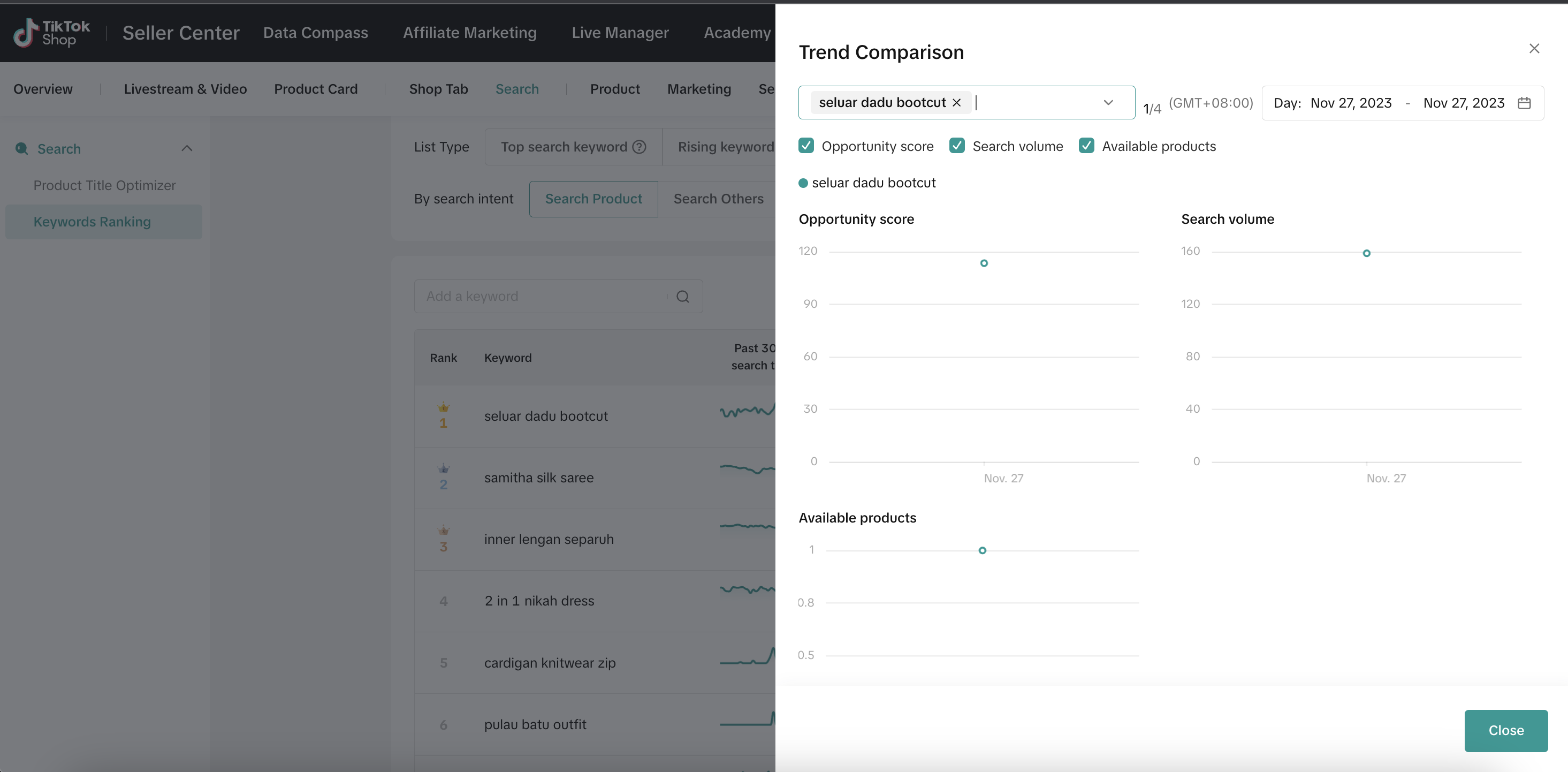Open the Data Compass menu
The height and width of the screenshot is (772, 1568).
(x=315, y=32)
